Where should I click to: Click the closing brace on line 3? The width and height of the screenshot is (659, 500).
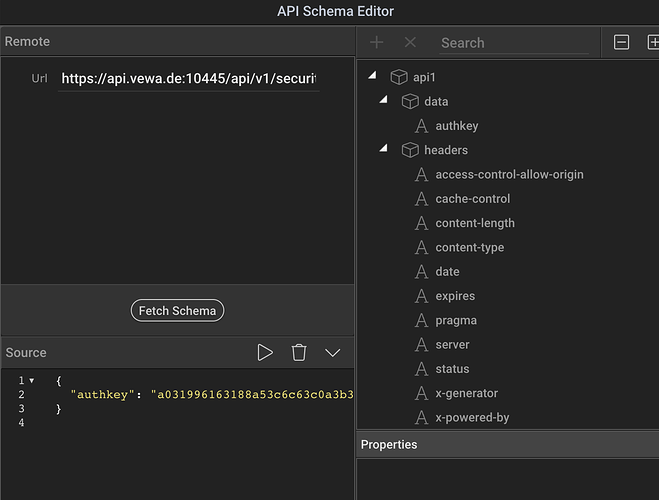(59, 409)
